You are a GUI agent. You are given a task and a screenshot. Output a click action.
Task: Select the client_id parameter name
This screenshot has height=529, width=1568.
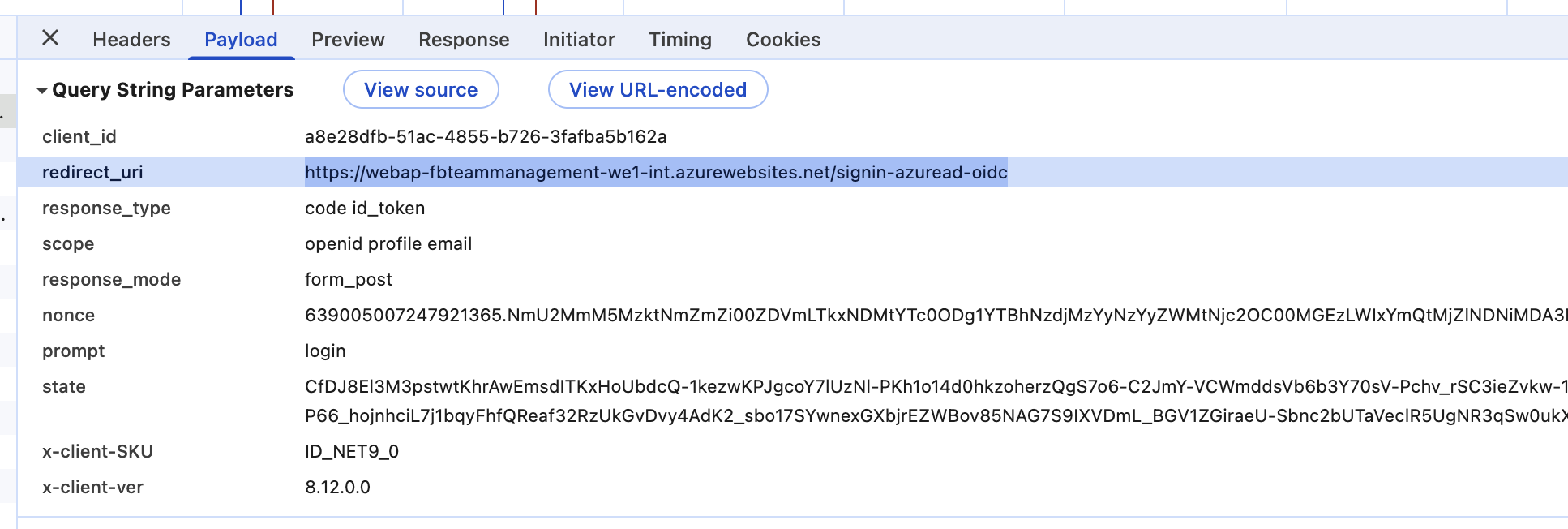point(79,136)
